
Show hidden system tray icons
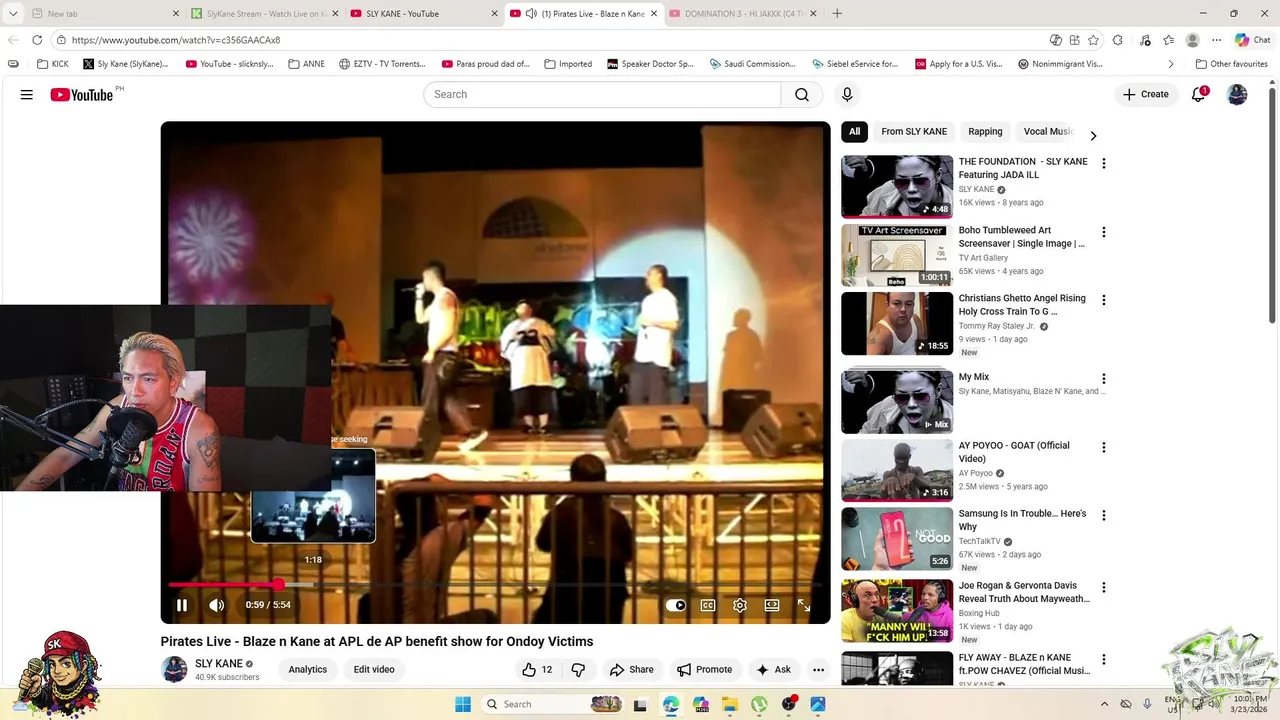(x=1104, y=704)
